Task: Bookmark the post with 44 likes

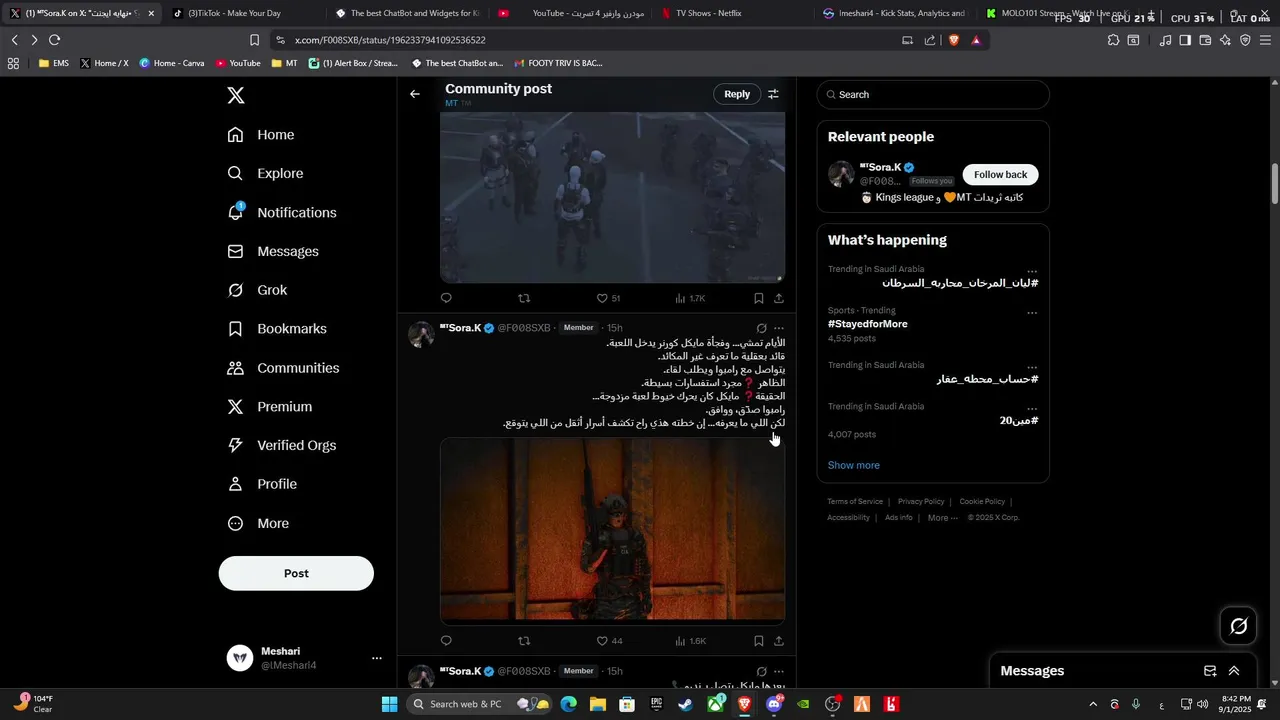Action: (758, 641)
